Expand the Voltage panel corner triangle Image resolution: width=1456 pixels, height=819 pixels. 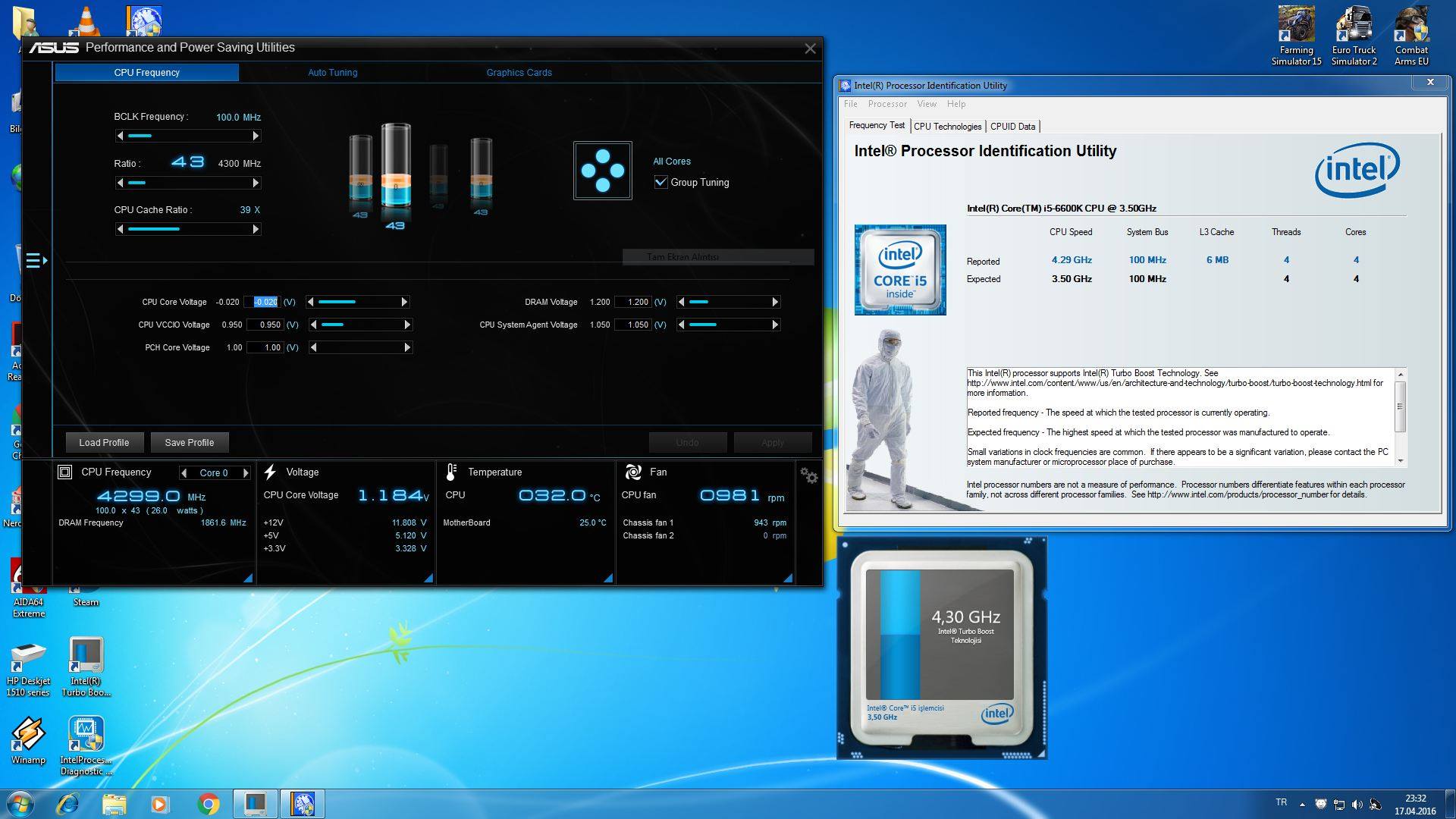pos(428,579)
